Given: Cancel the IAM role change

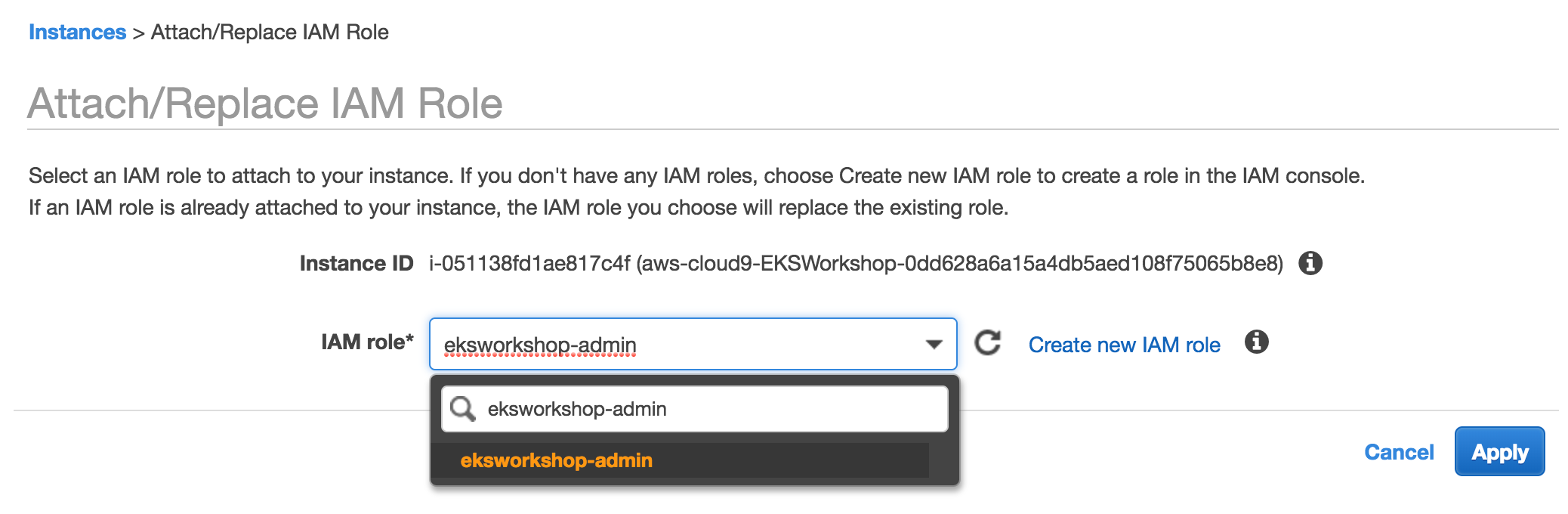Looking at the screenshot, I should (1398, 452).
